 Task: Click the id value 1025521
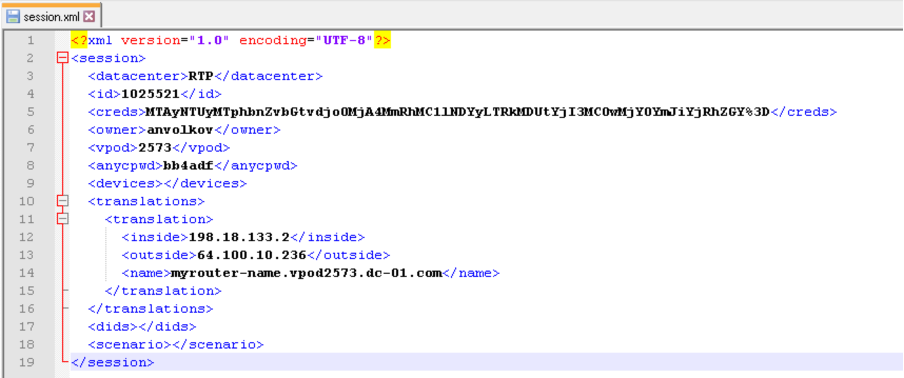coord(150,94)
